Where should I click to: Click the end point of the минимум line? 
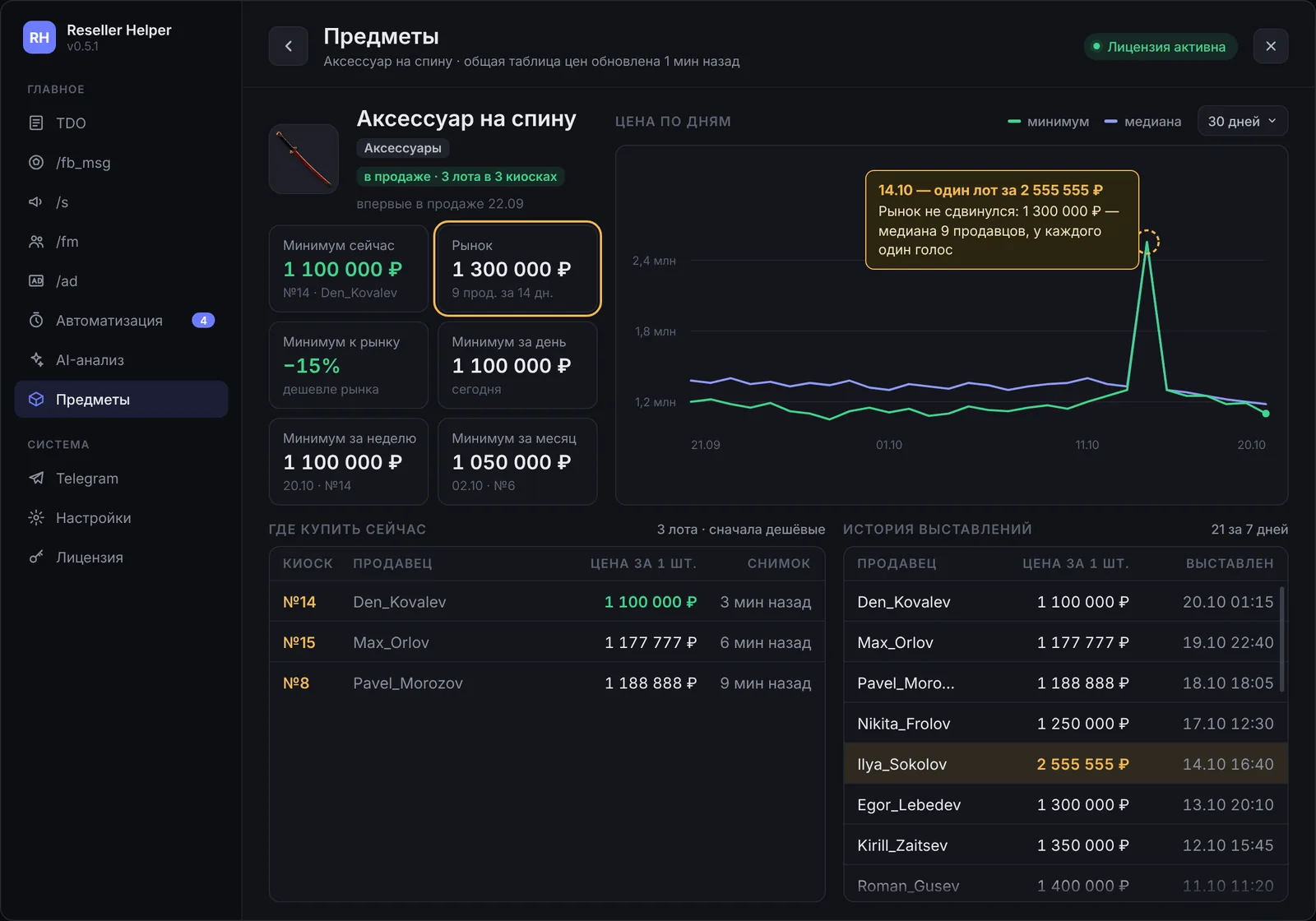(x=1266, y=414)
